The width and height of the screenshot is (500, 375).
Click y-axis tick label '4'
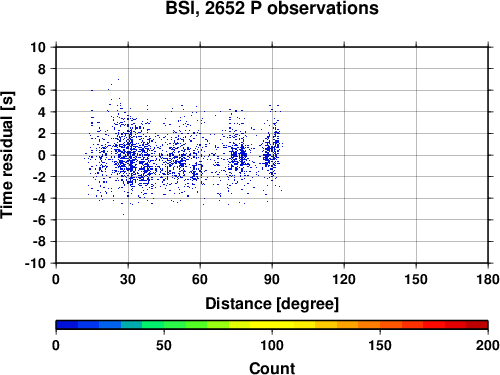[x=42, y=112]
